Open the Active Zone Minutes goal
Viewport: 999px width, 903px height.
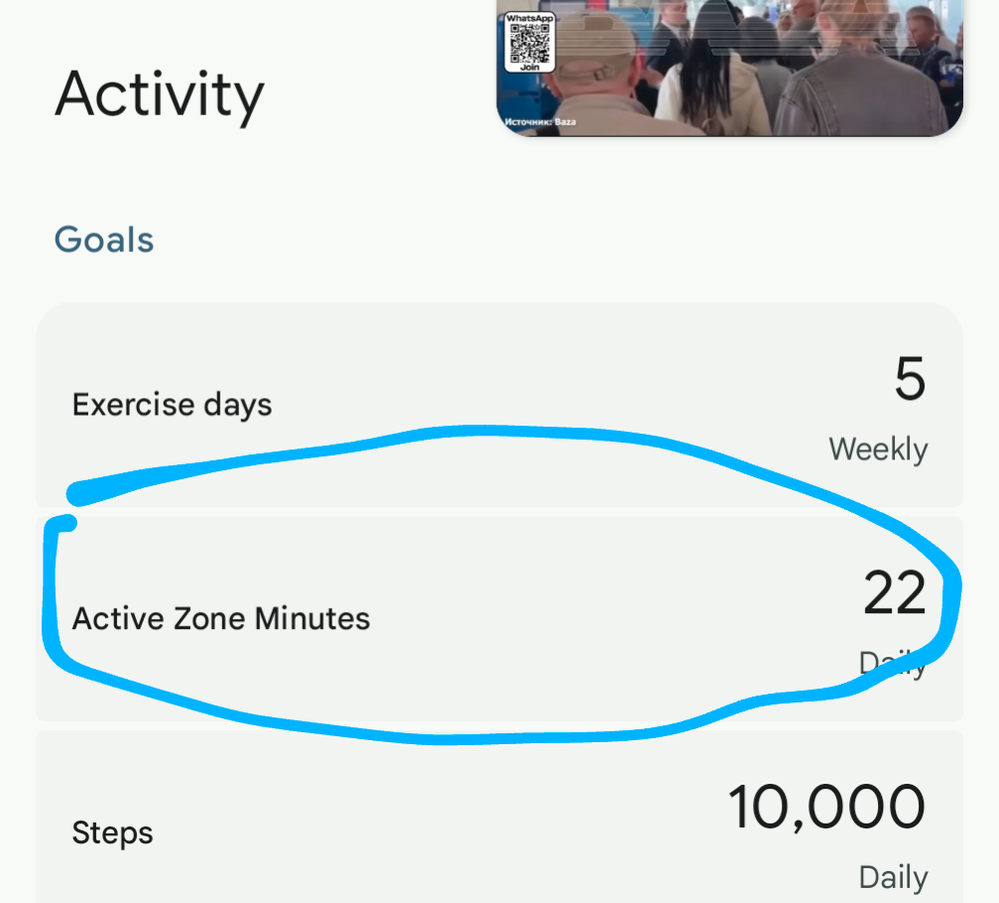pyautogui.click(x=500, y=619)
